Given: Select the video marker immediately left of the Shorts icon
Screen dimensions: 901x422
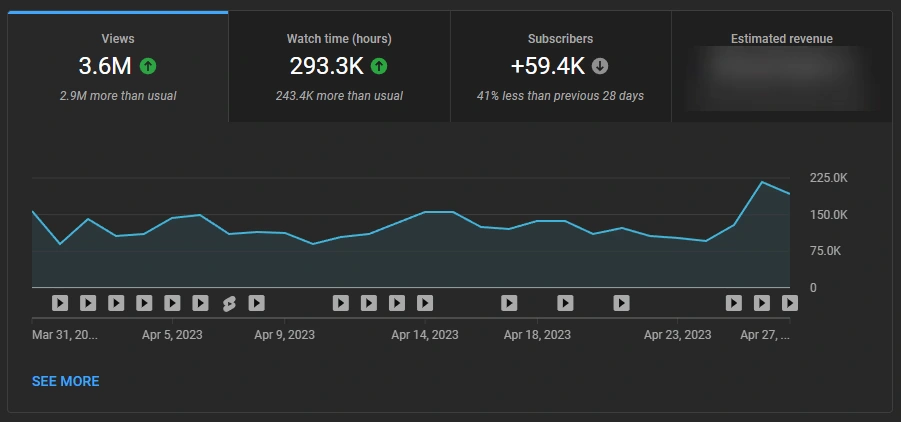Looking at the screenshot, I should point(200,303).
